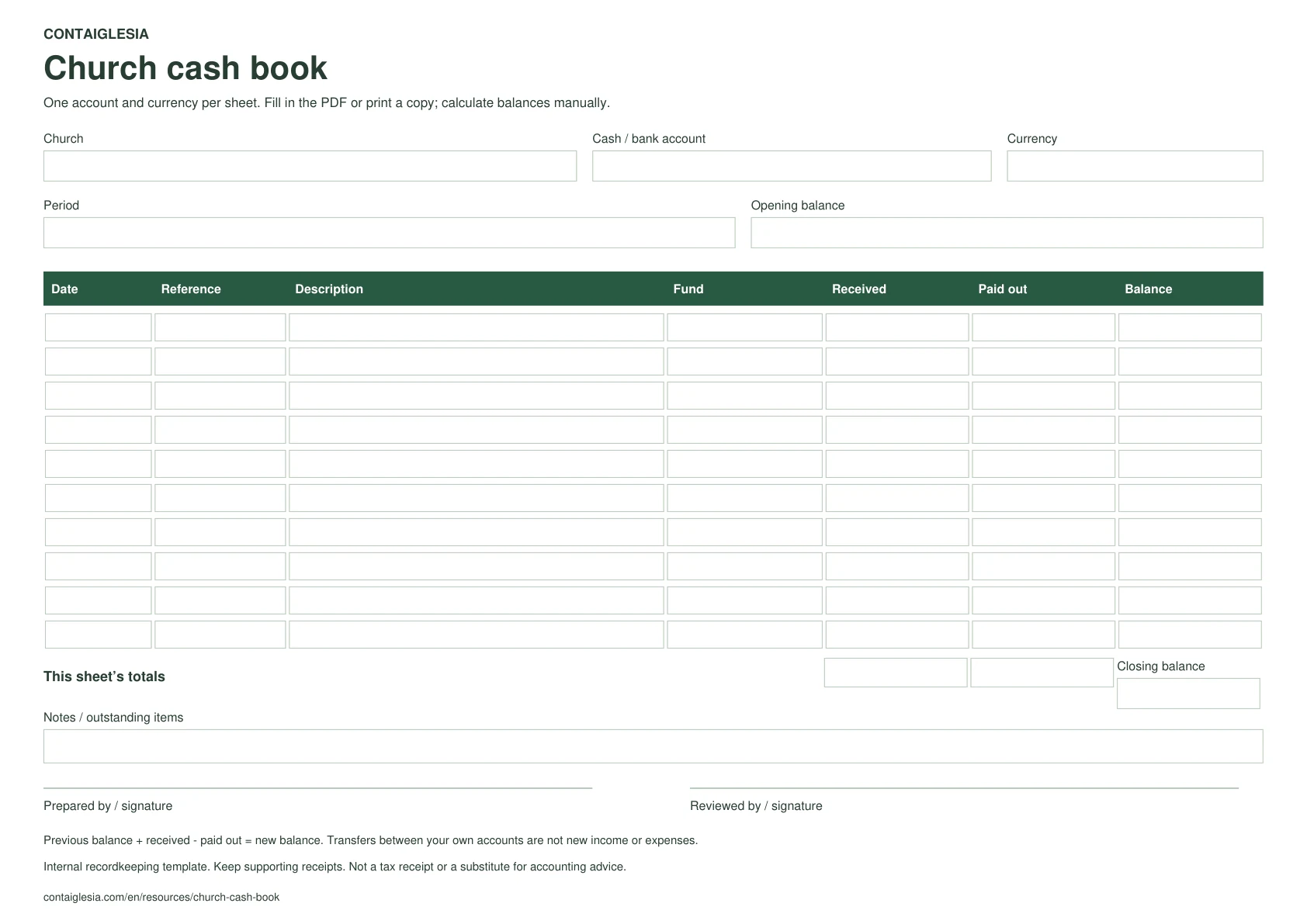Click the first row Reference cell

pyautogui.click(x=220, y=327)
